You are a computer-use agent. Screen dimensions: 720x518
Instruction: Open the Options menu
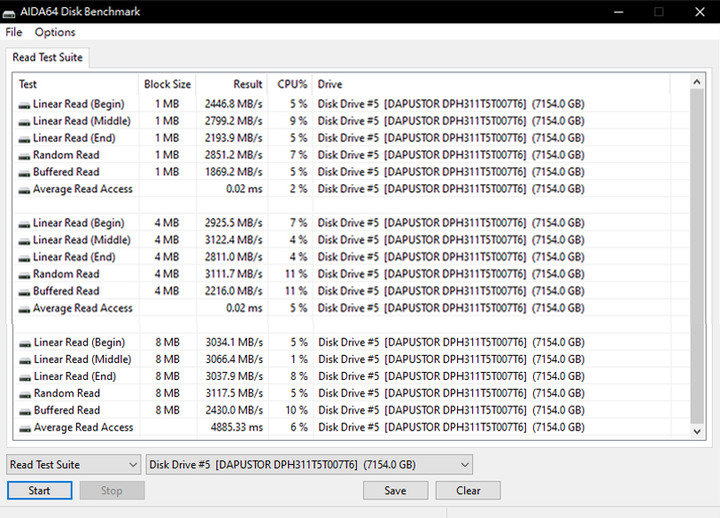coord(55,32)
